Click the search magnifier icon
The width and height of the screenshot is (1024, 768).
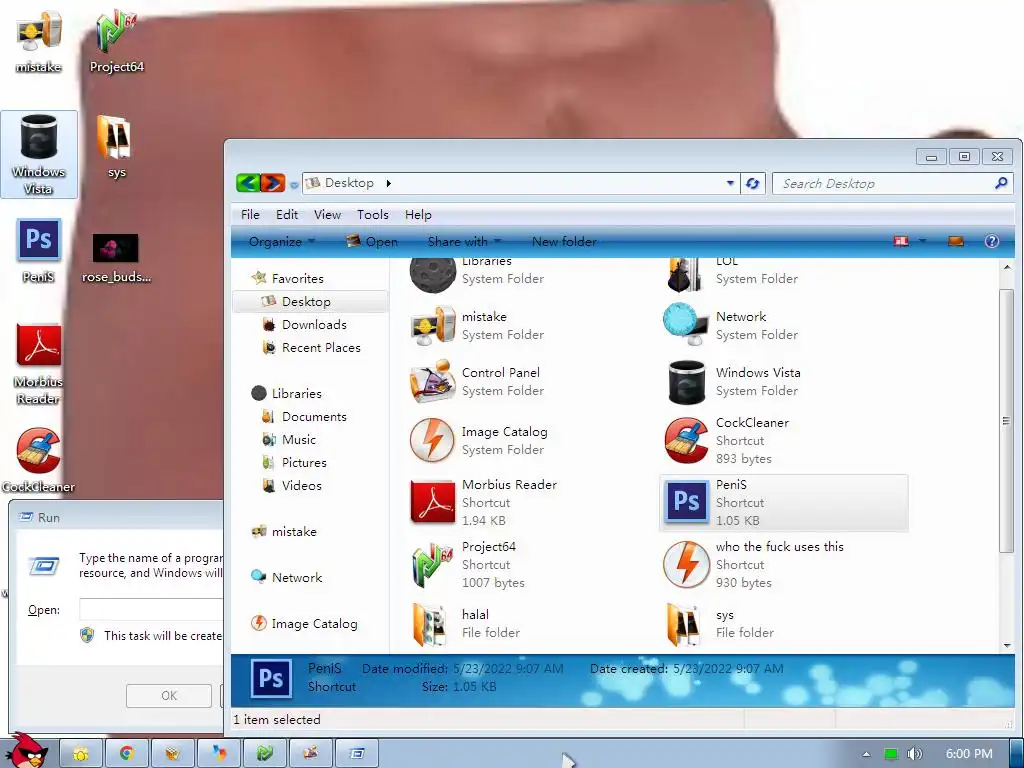pyautogui.click(x=1001, y=184)
